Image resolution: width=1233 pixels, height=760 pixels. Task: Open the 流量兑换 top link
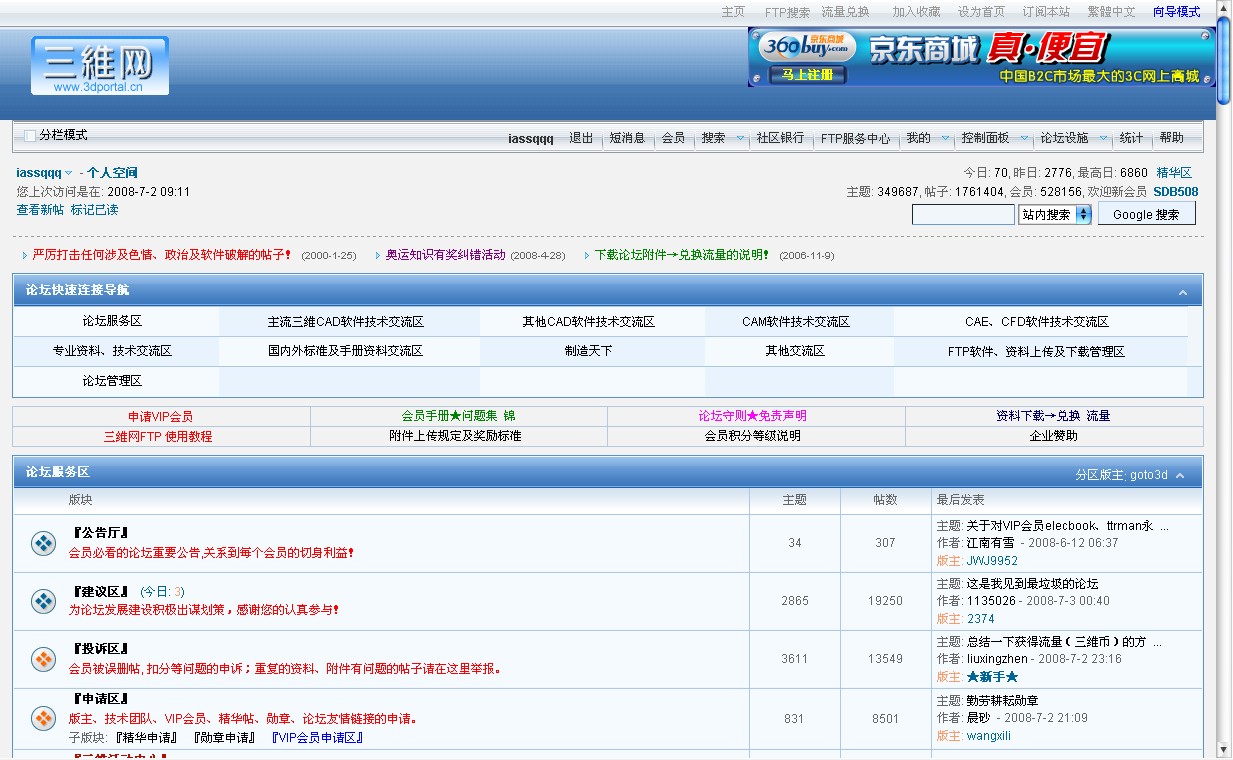[x=845, y=12]
